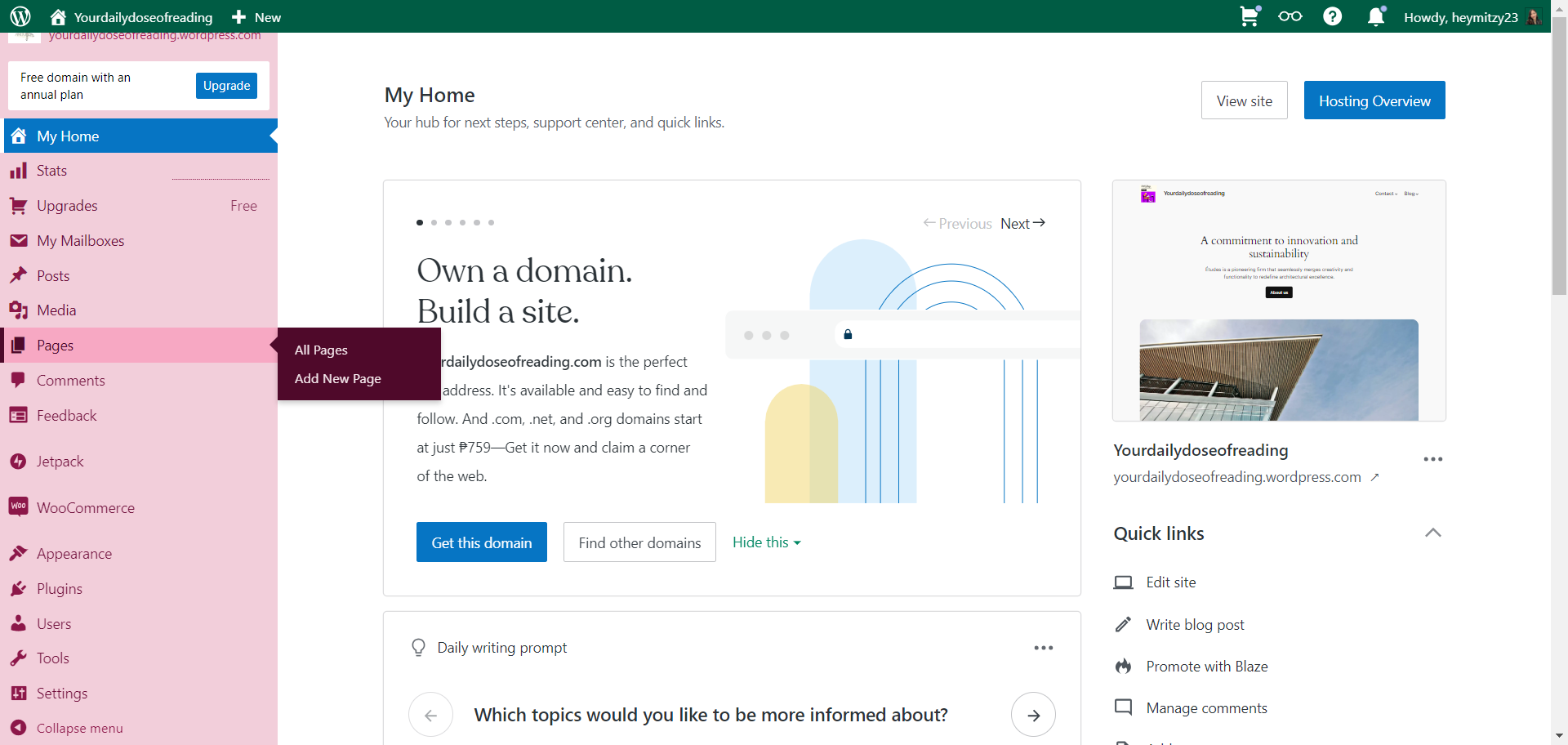Click the Edit site quick link
This screenshot has height=745, width=1568.
1171,582
